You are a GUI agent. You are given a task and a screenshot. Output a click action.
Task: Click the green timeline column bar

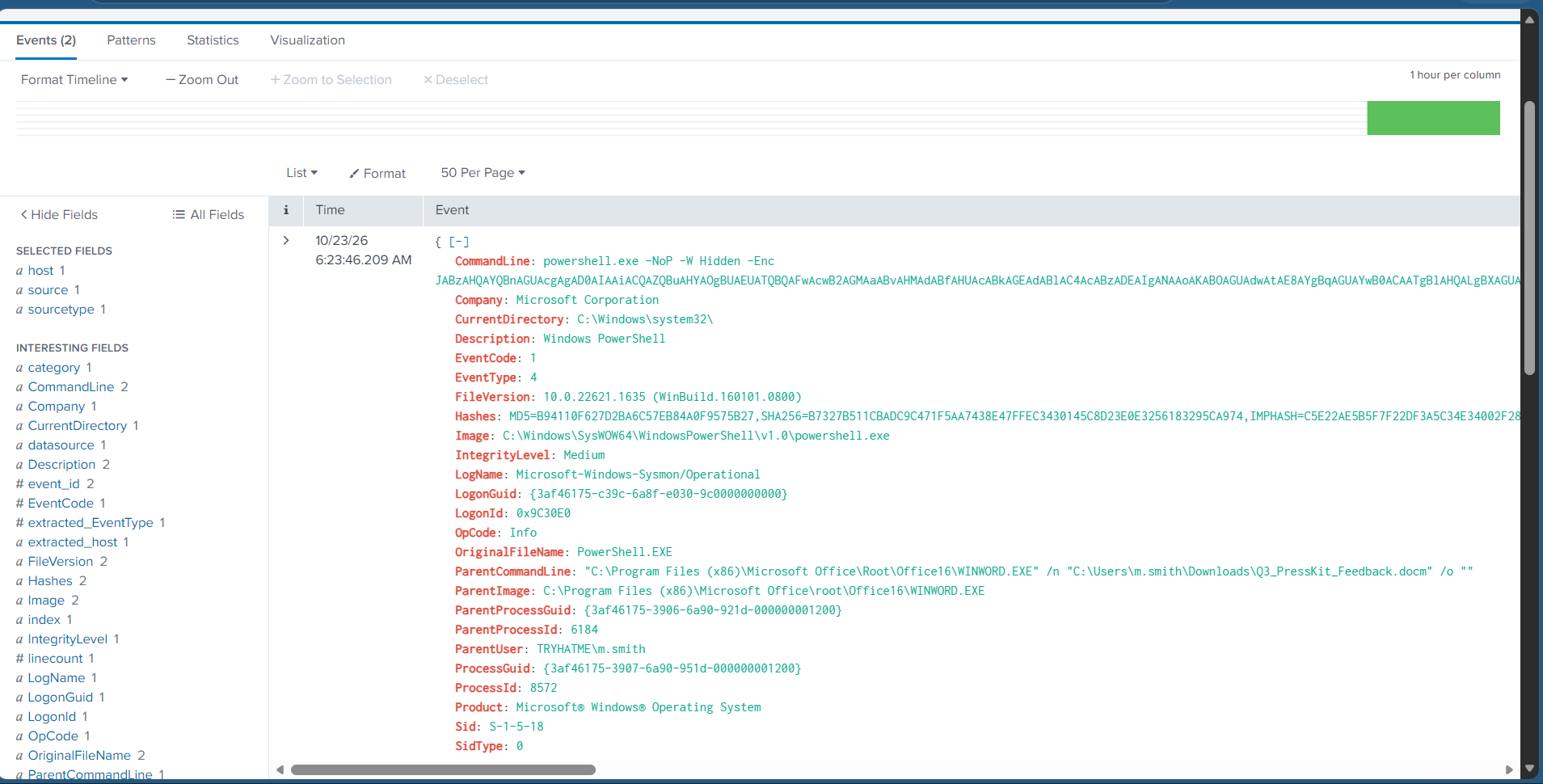(x=1433, y=118)
